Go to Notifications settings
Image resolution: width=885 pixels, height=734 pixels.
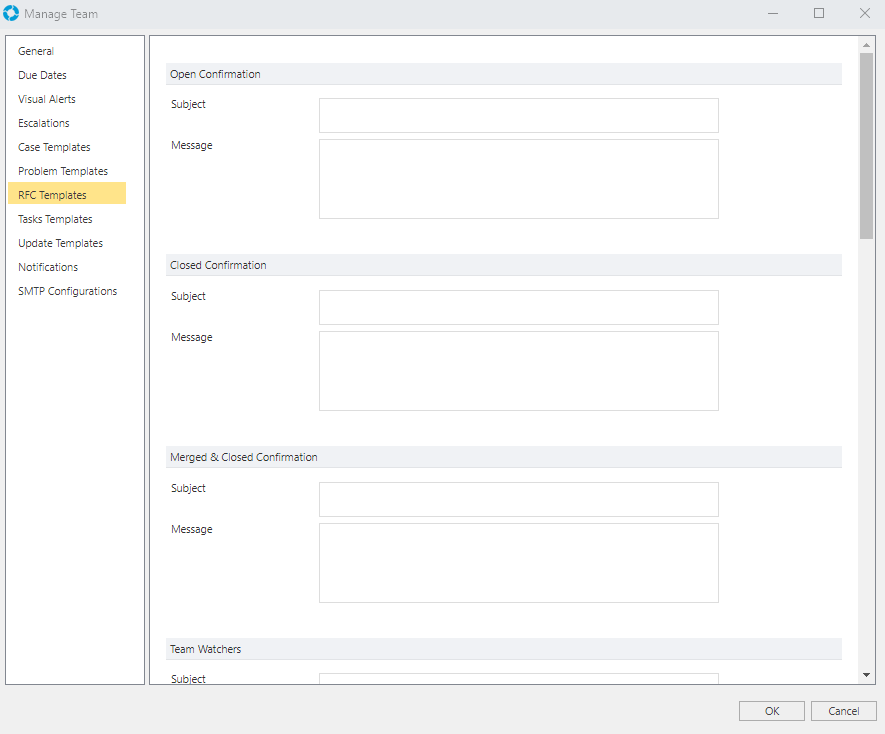(x=48, y=267)
